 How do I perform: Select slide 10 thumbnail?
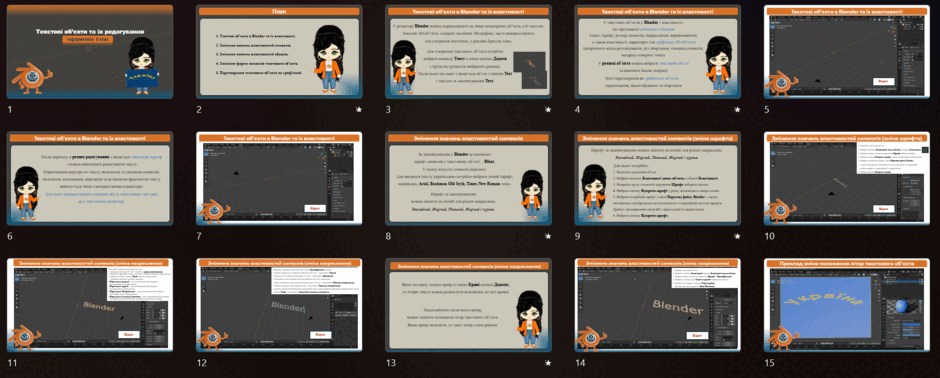(847, 179)
